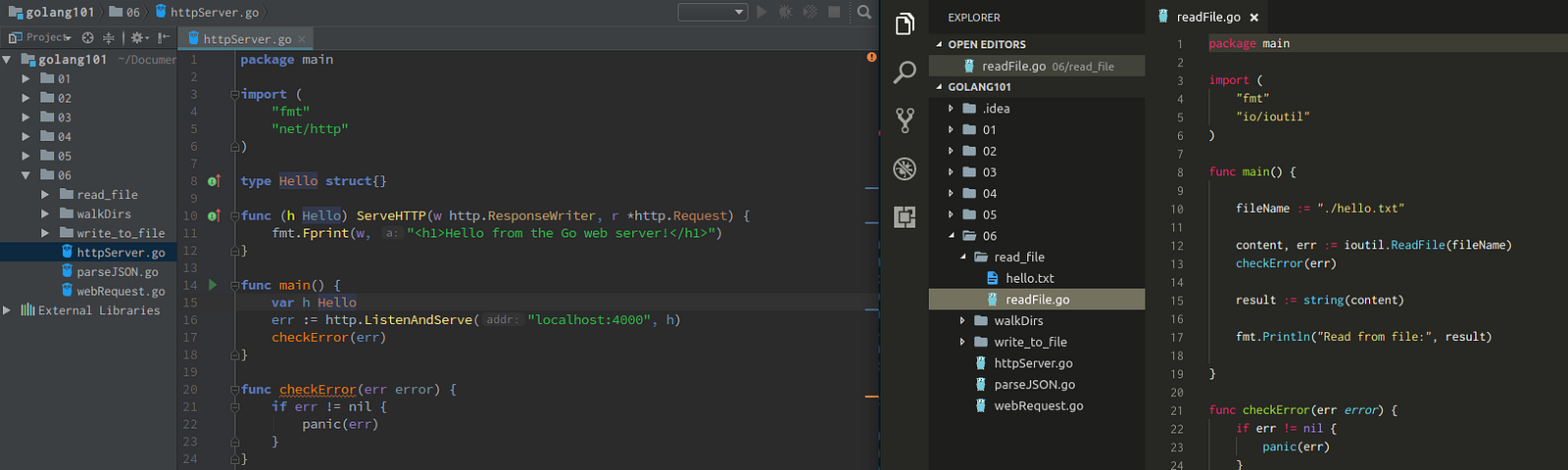Open hello.txt in VS Code explorer

[1029, 278]
